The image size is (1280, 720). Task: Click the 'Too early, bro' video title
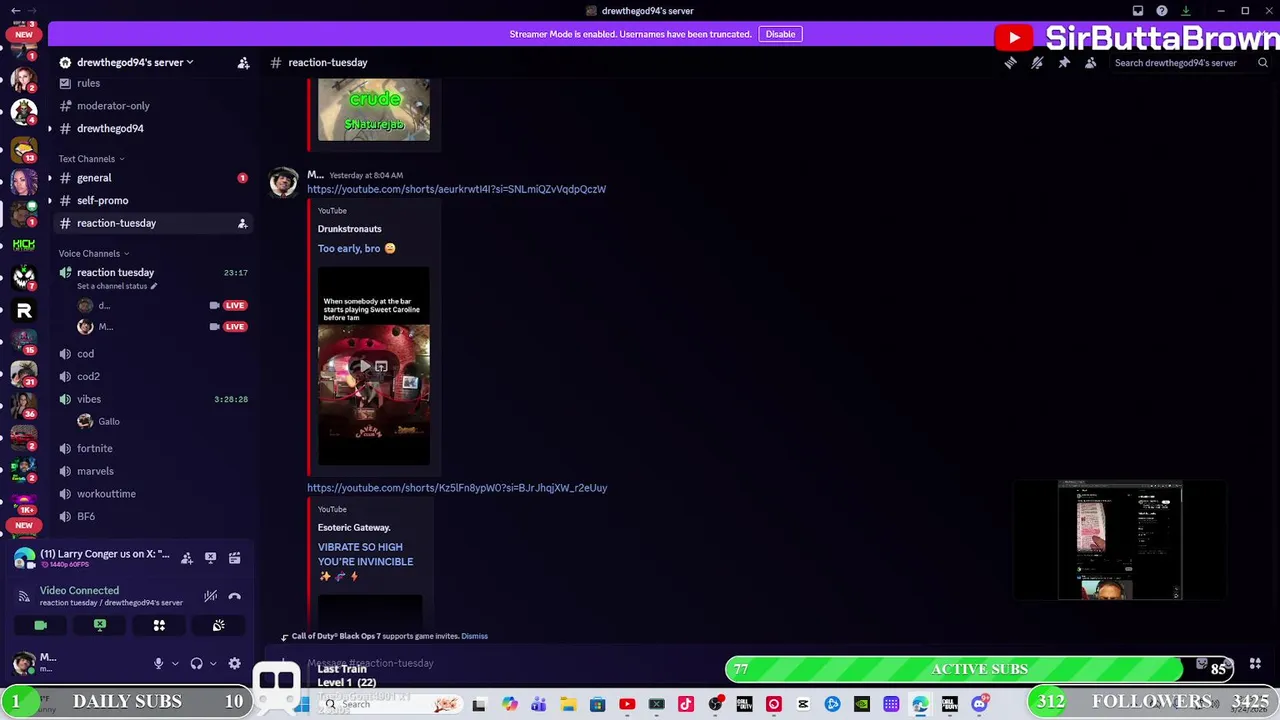pyautogui.click(x=356, y=248)
